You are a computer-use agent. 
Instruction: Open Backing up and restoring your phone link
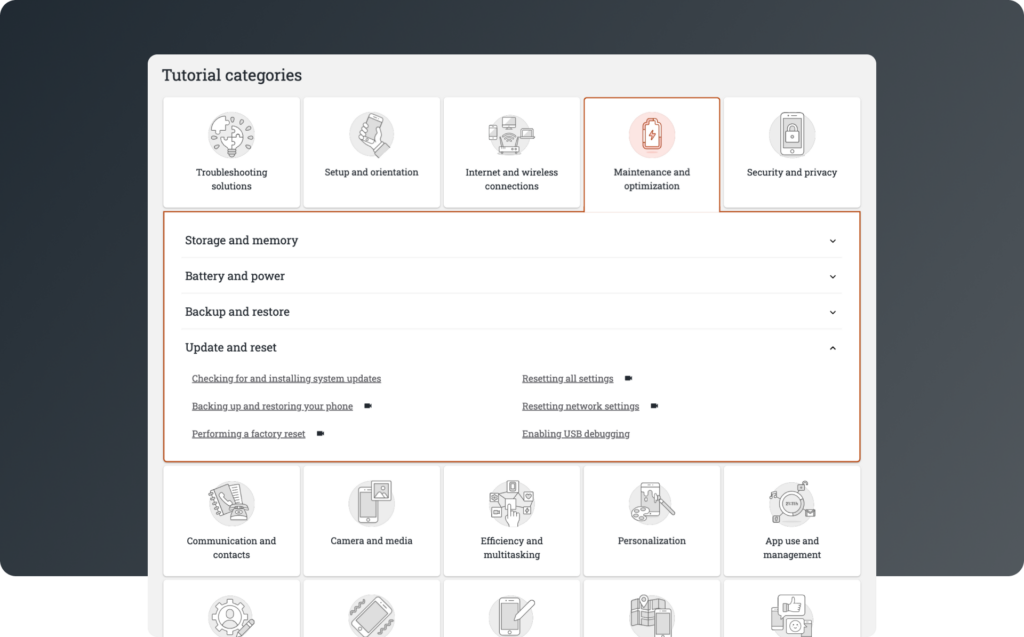[272, 406]
